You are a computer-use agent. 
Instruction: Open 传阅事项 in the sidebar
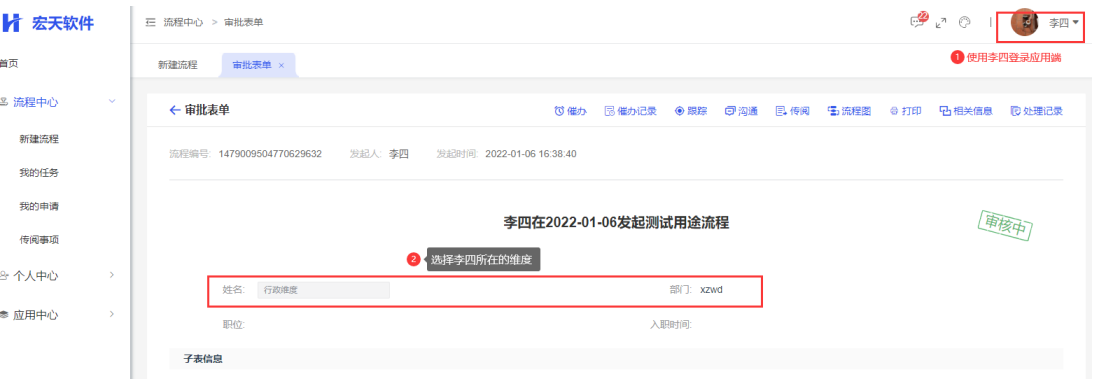39,240
